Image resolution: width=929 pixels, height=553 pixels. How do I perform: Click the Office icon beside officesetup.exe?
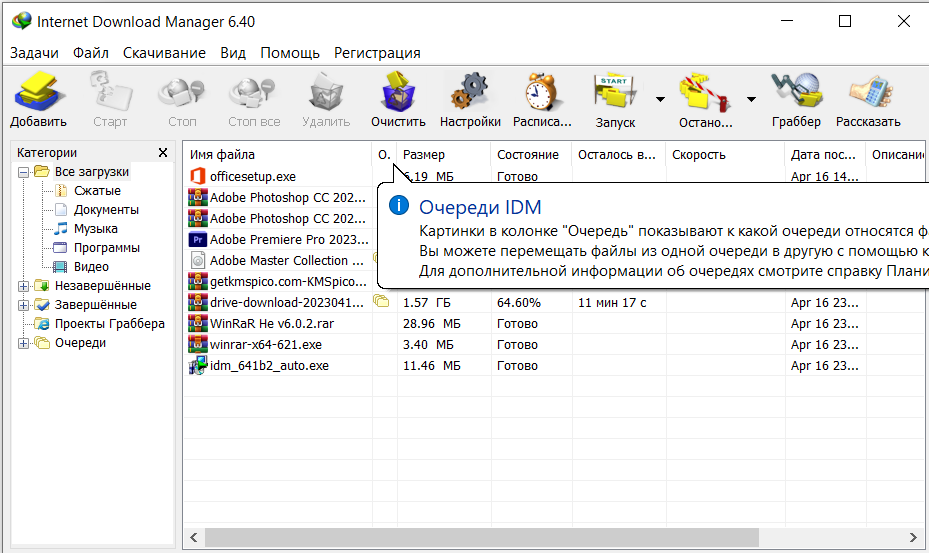click(x=197, y=176)
